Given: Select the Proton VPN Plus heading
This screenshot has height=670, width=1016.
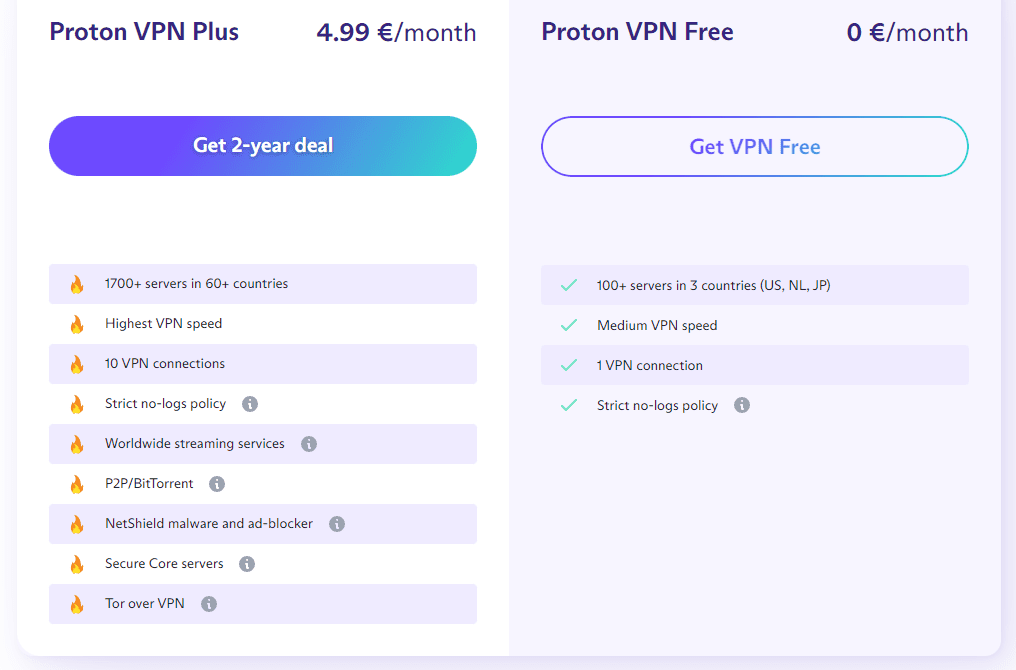Looking at the screenshot, I should click(x=144, y=32).
